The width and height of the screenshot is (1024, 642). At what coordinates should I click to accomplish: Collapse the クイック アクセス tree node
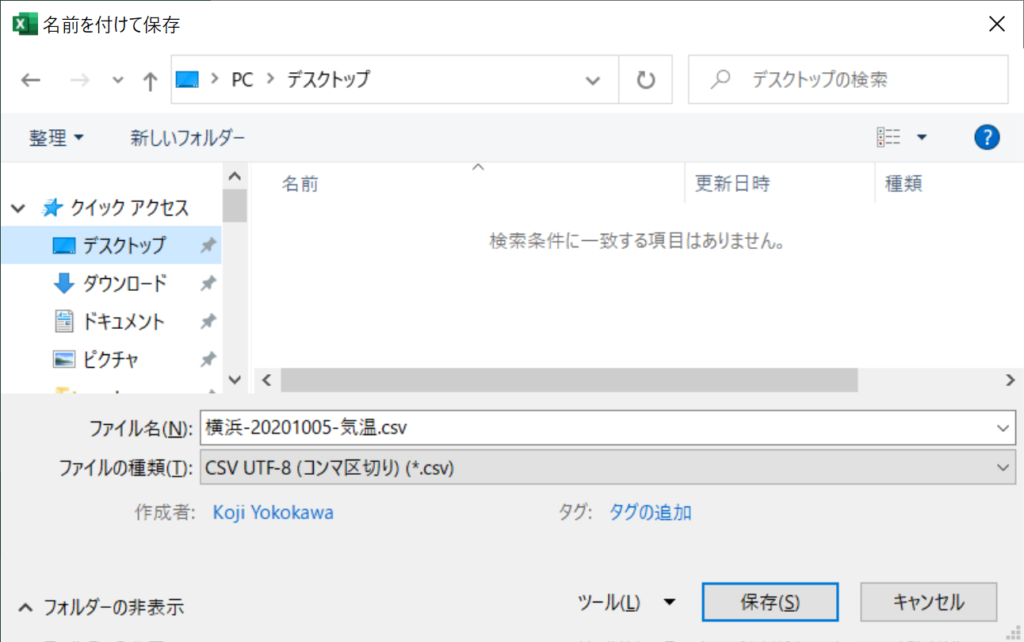click(18, 209)
